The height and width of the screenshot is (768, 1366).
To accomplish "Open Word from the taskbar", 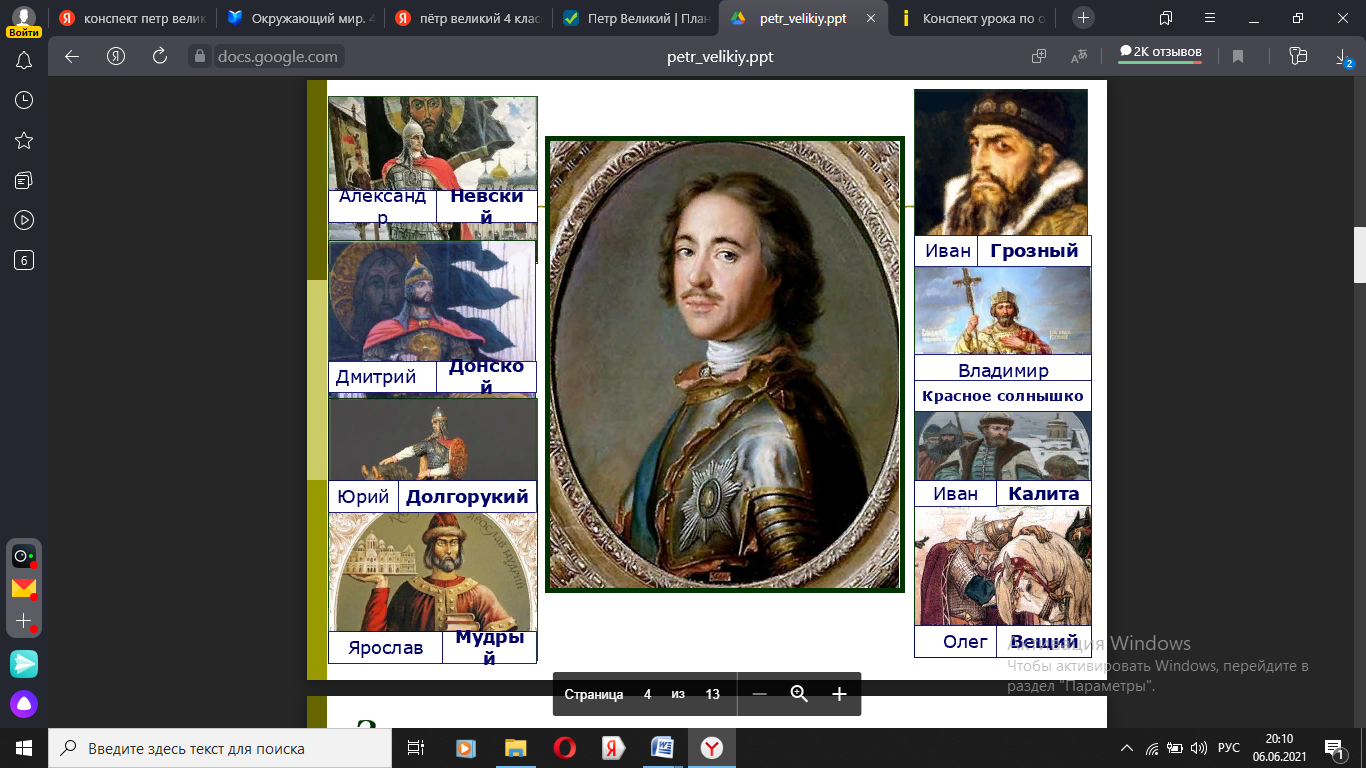I will click(x=662, y=748).
